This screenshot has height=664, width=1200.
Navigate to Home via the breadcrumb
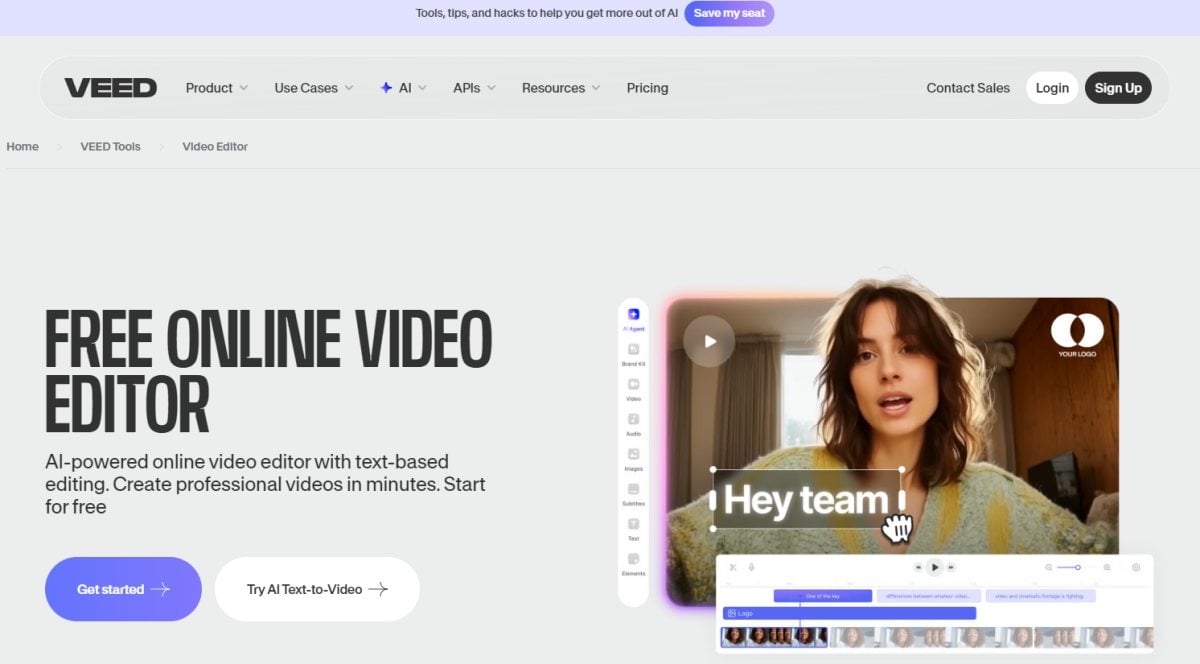click(x=22, y=146)
